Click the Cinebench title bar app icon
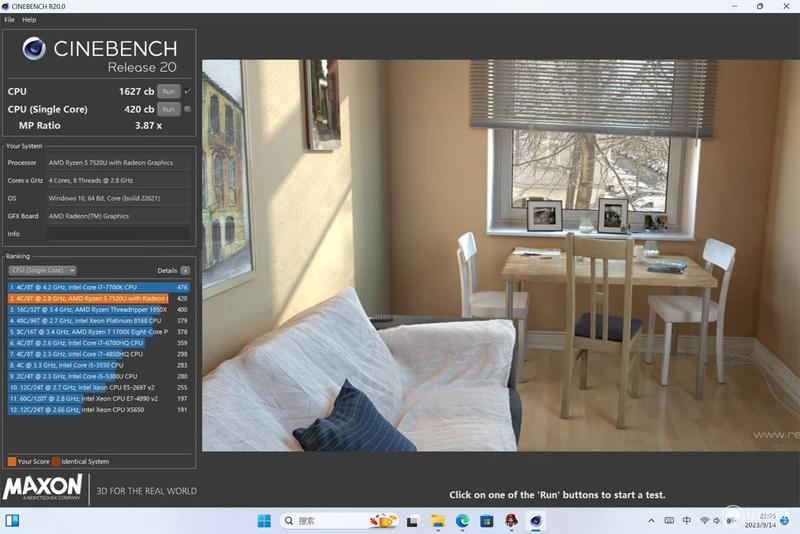 coord(5,6)
